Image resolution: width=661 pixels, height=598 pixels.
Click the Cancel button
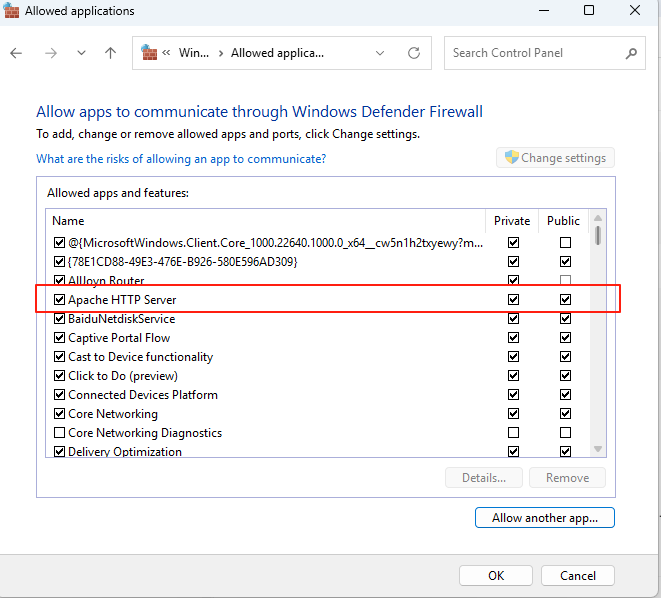pyautogui.click(x=578, y=576)
